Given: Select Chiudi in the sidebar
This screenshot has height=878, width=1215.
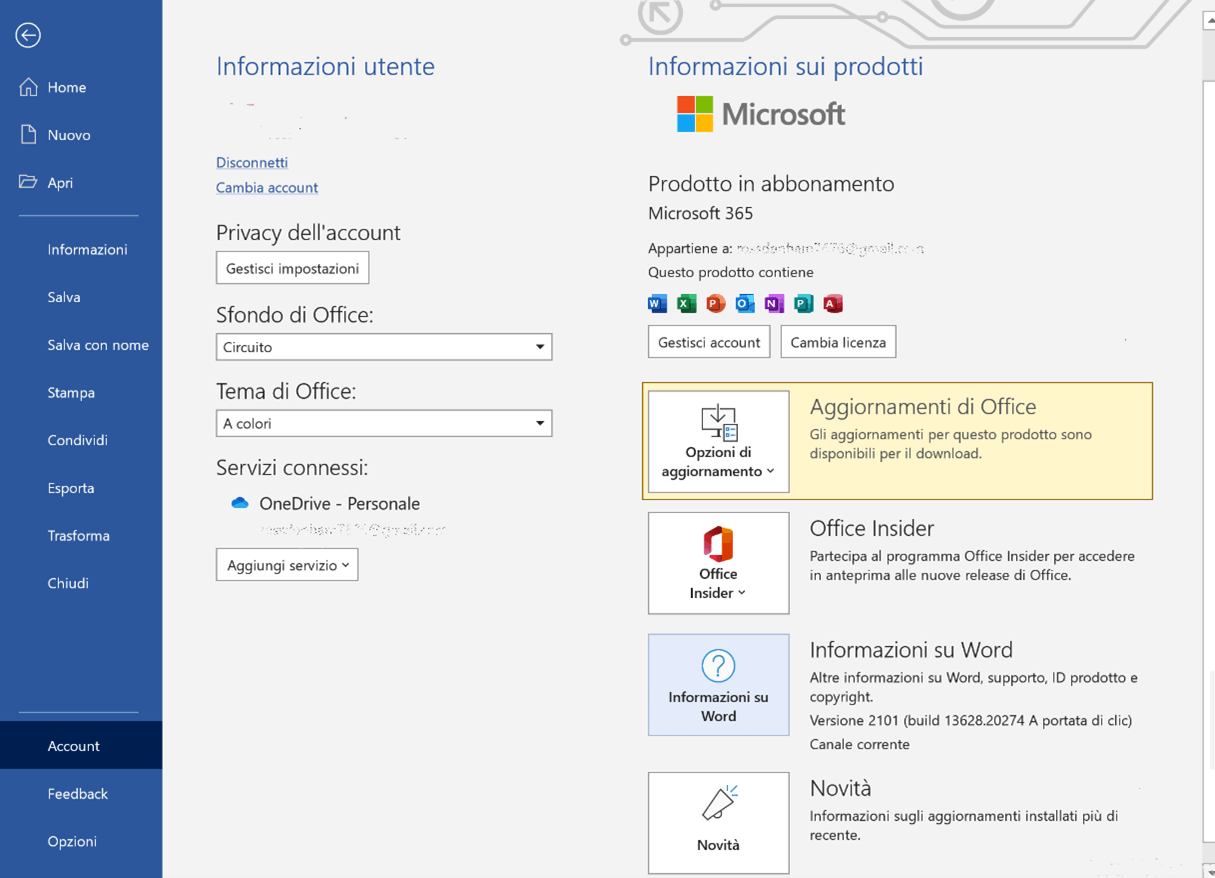Looking at the screenshot, I should [x=81, y=583].
